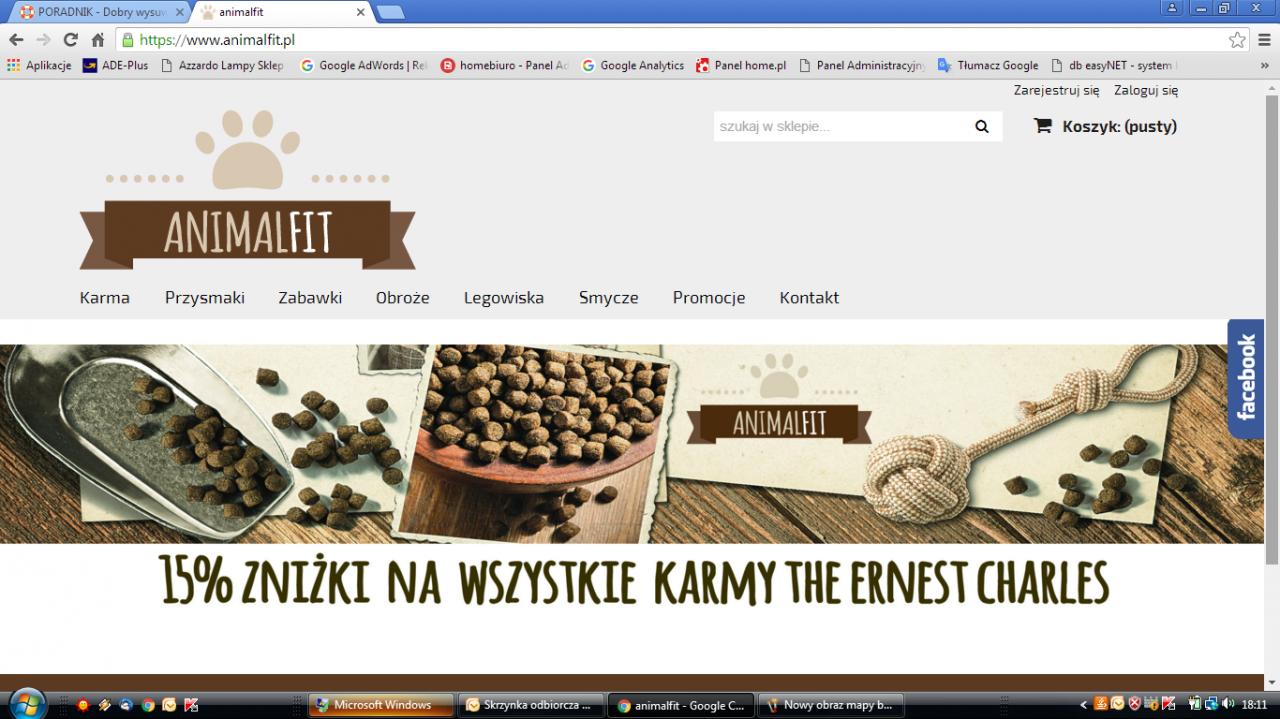1280x719 pixels.
Task: Open the volume speaker tray icon
Action: tap(1228, 704)
